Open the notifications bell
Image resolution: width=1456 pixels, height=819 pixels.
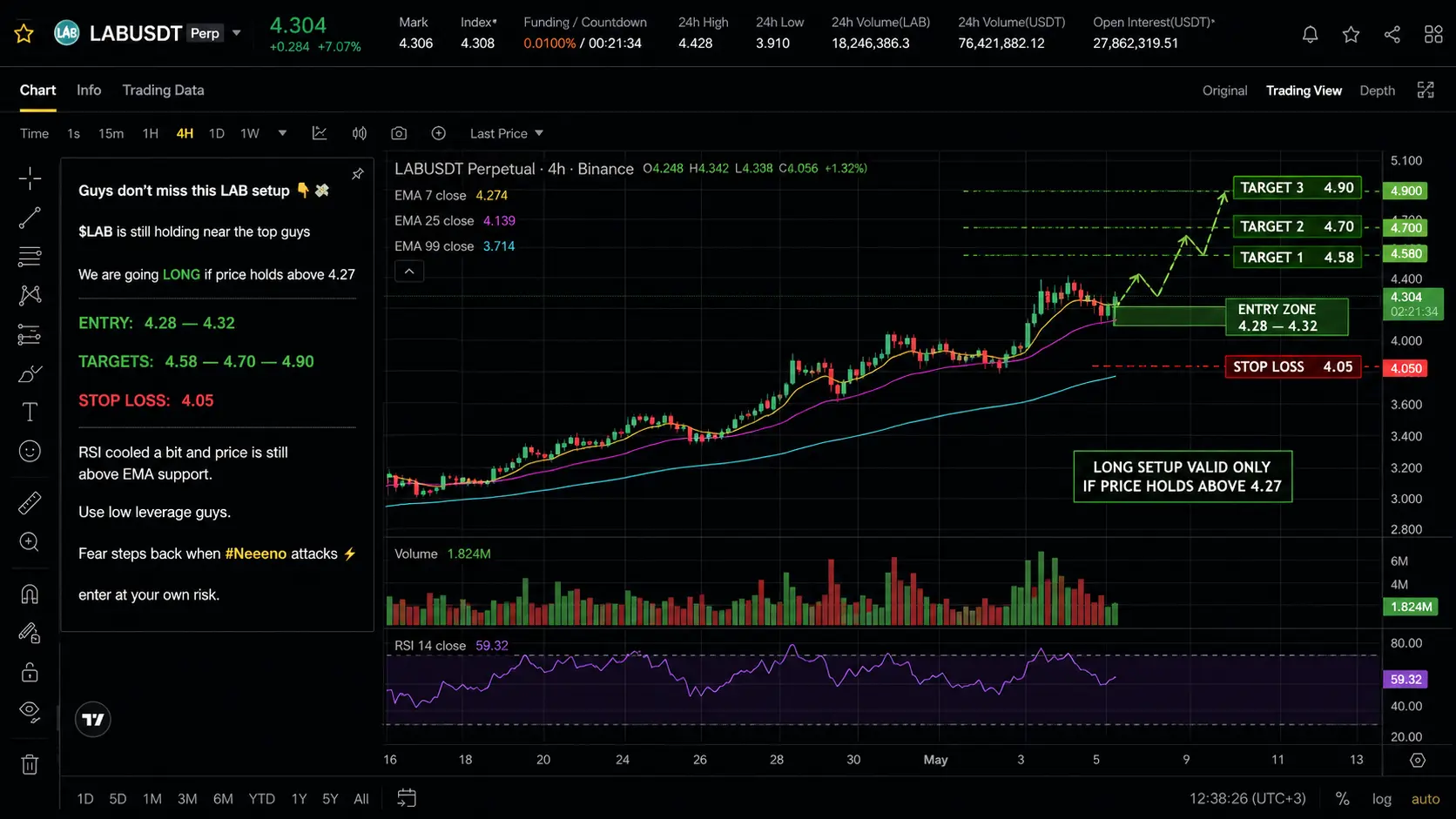point(1310,34)
